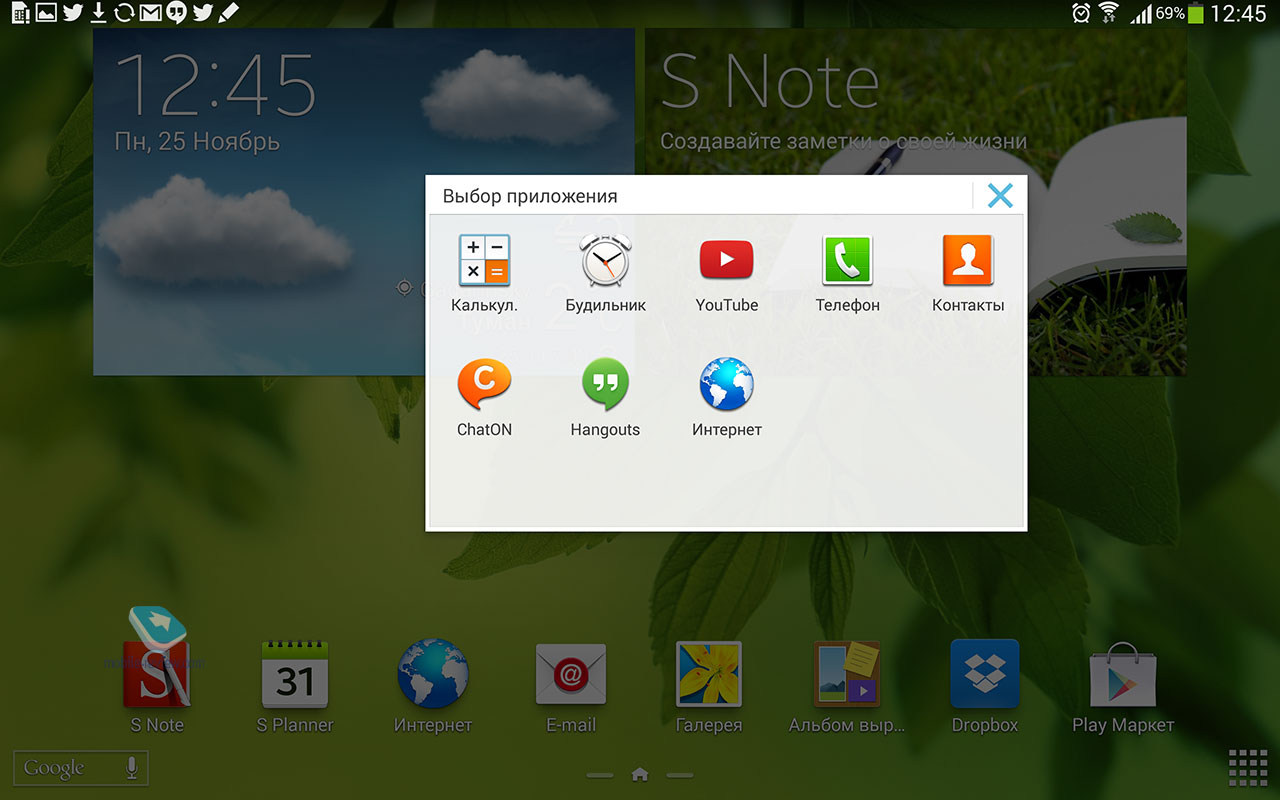Choose YouTube from the app picker
Screen dimensions: 1280x800
[x=726, y=262]
